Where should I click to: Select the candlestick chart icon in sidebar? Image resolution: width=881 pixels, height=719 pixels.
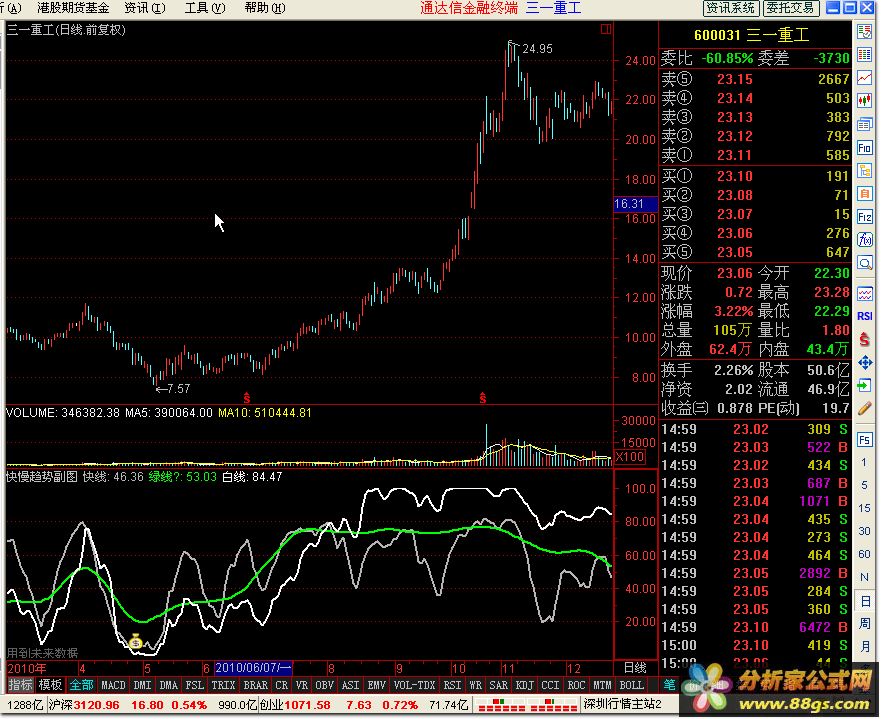tap(865, 101)
